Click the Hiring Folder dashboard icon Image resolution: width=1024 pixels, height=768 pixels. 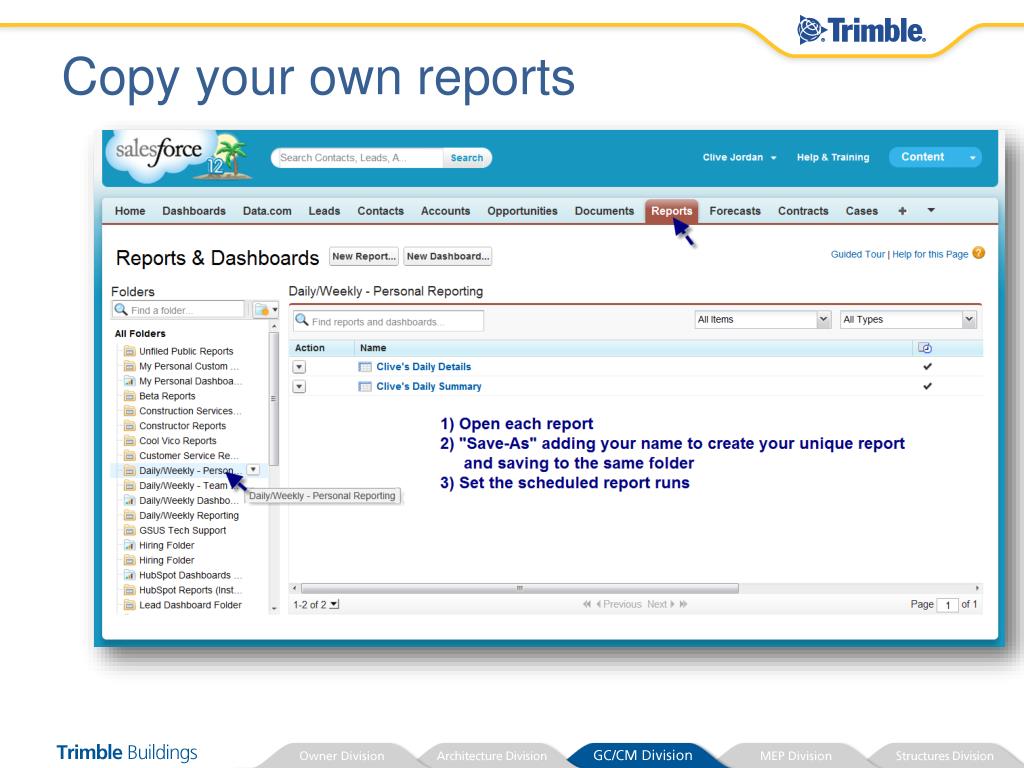129,545
